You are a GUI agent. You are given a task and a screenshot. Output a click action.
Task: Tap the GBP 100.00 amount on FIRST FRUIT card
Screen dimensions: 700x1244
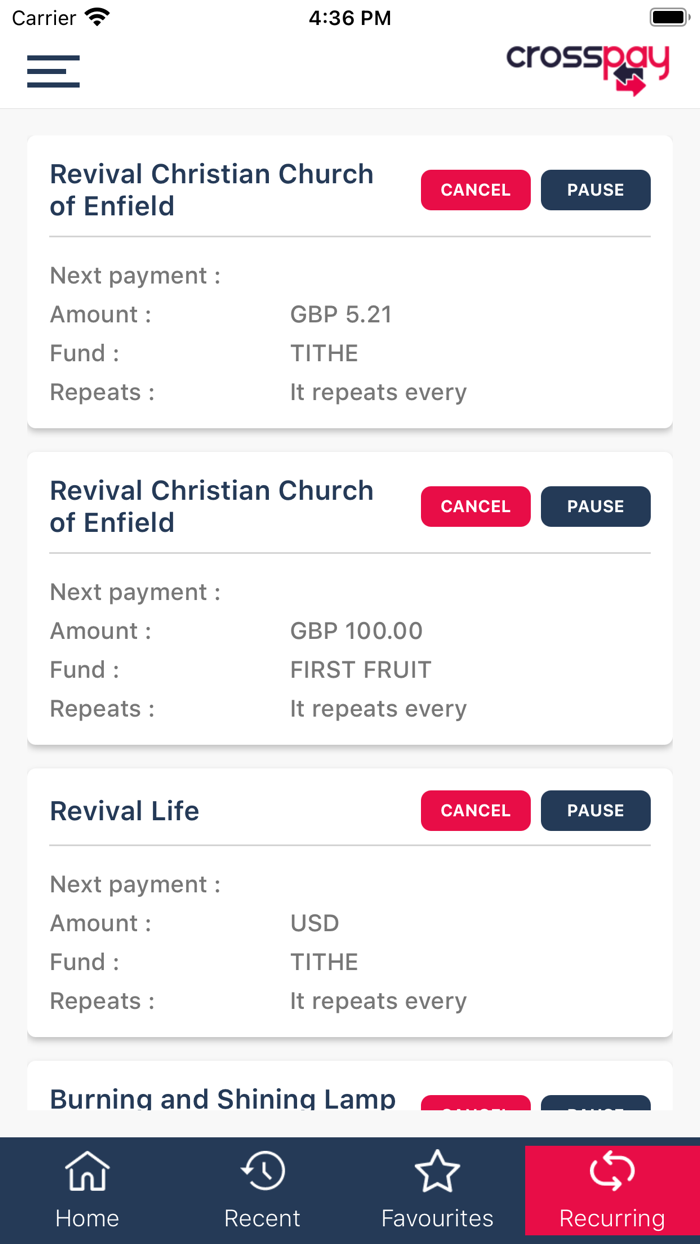356,630
